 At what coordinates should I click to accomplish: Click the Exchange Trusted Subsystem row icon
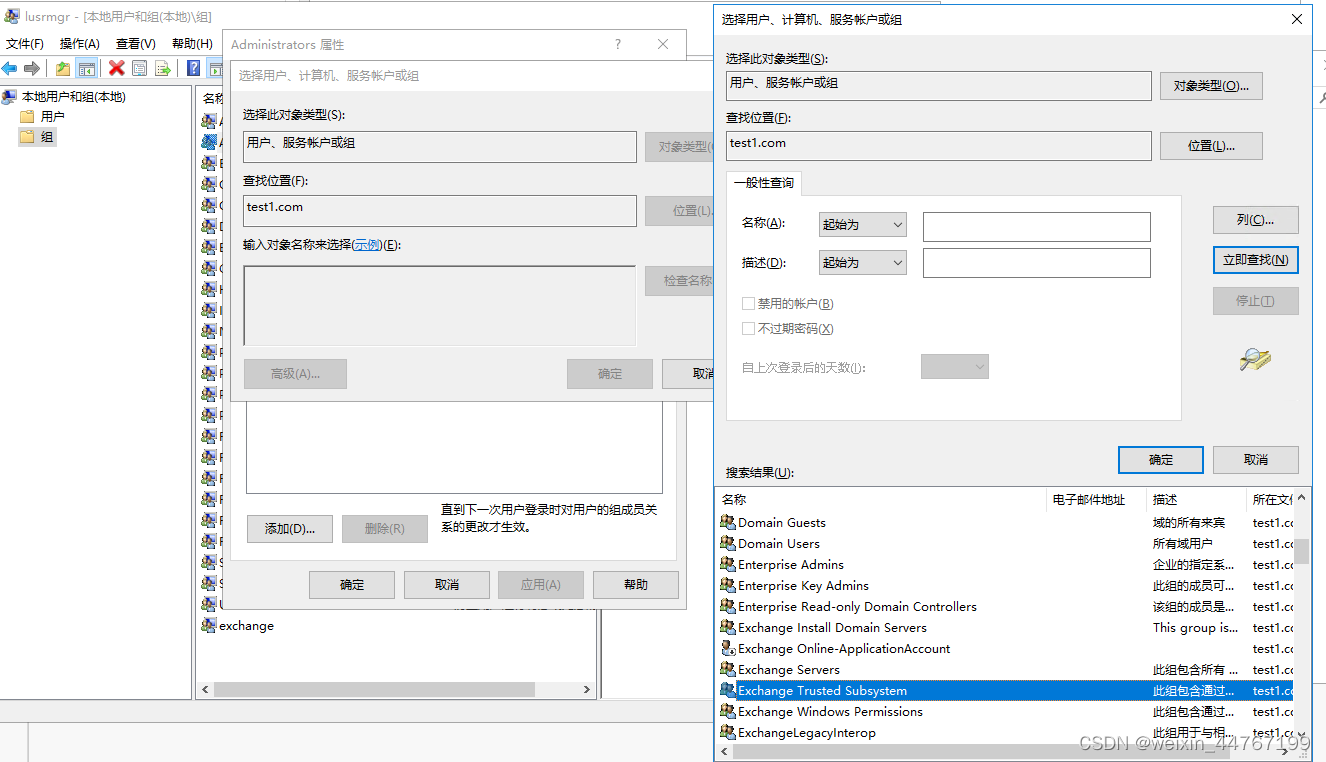coord(728,690)
